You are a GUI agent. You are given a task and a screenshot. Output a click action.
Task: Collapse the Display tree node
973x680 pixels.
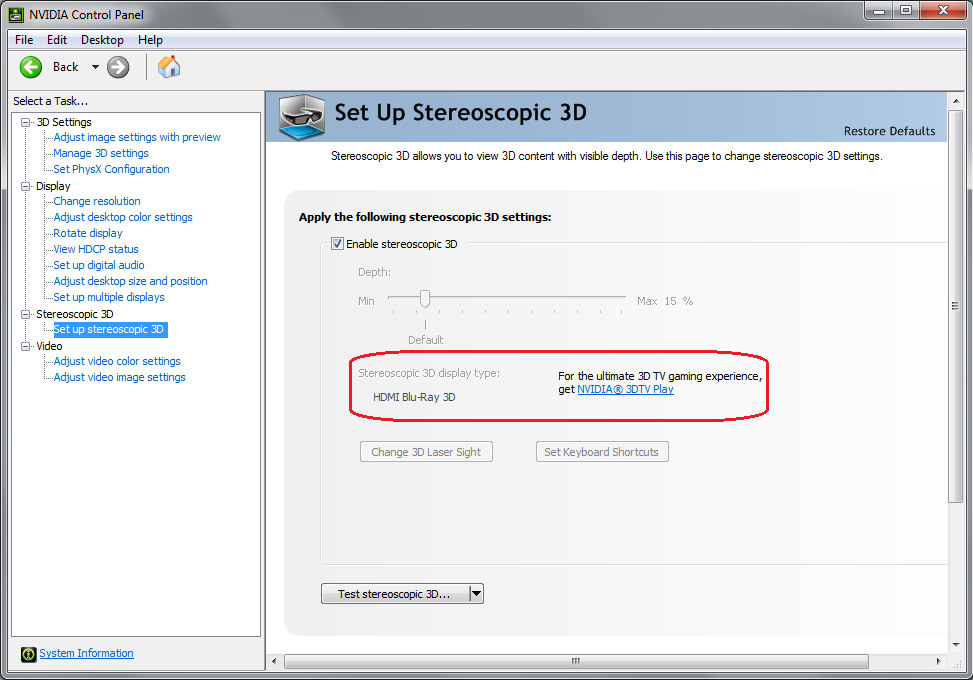(x=25, y=186)
